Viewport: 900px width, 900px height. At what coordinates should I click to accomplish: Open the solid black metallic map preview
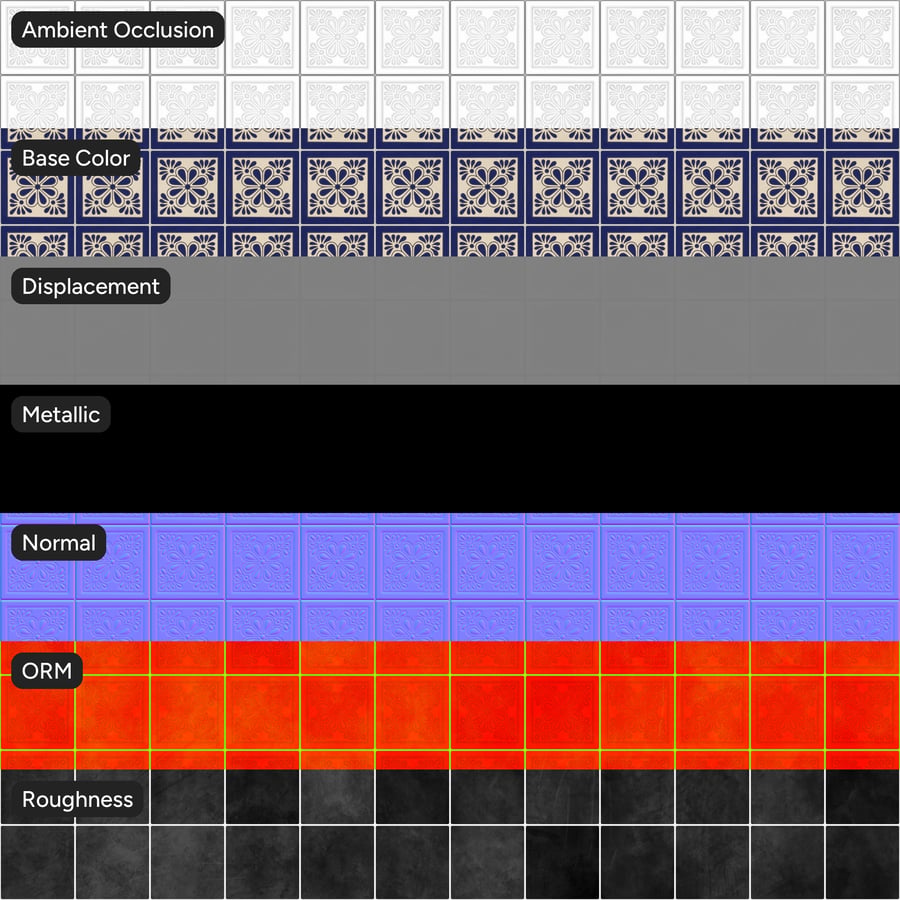pos(450,449)
